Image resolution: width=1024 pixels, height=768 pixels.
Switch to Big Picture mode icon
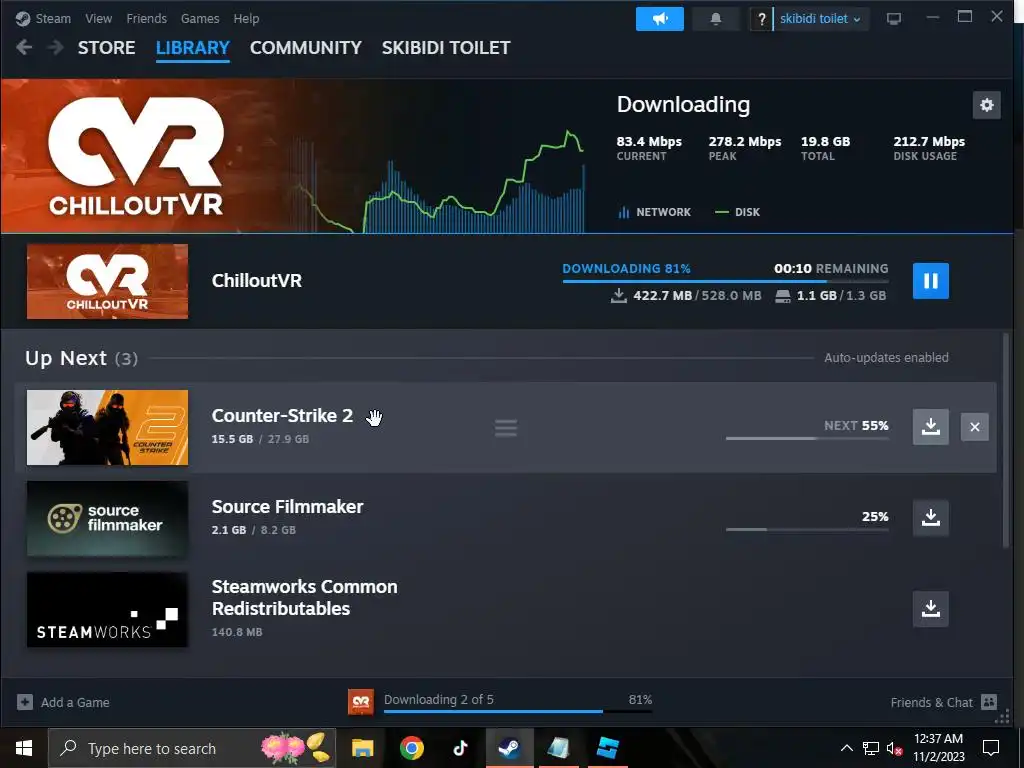point(894,19)
